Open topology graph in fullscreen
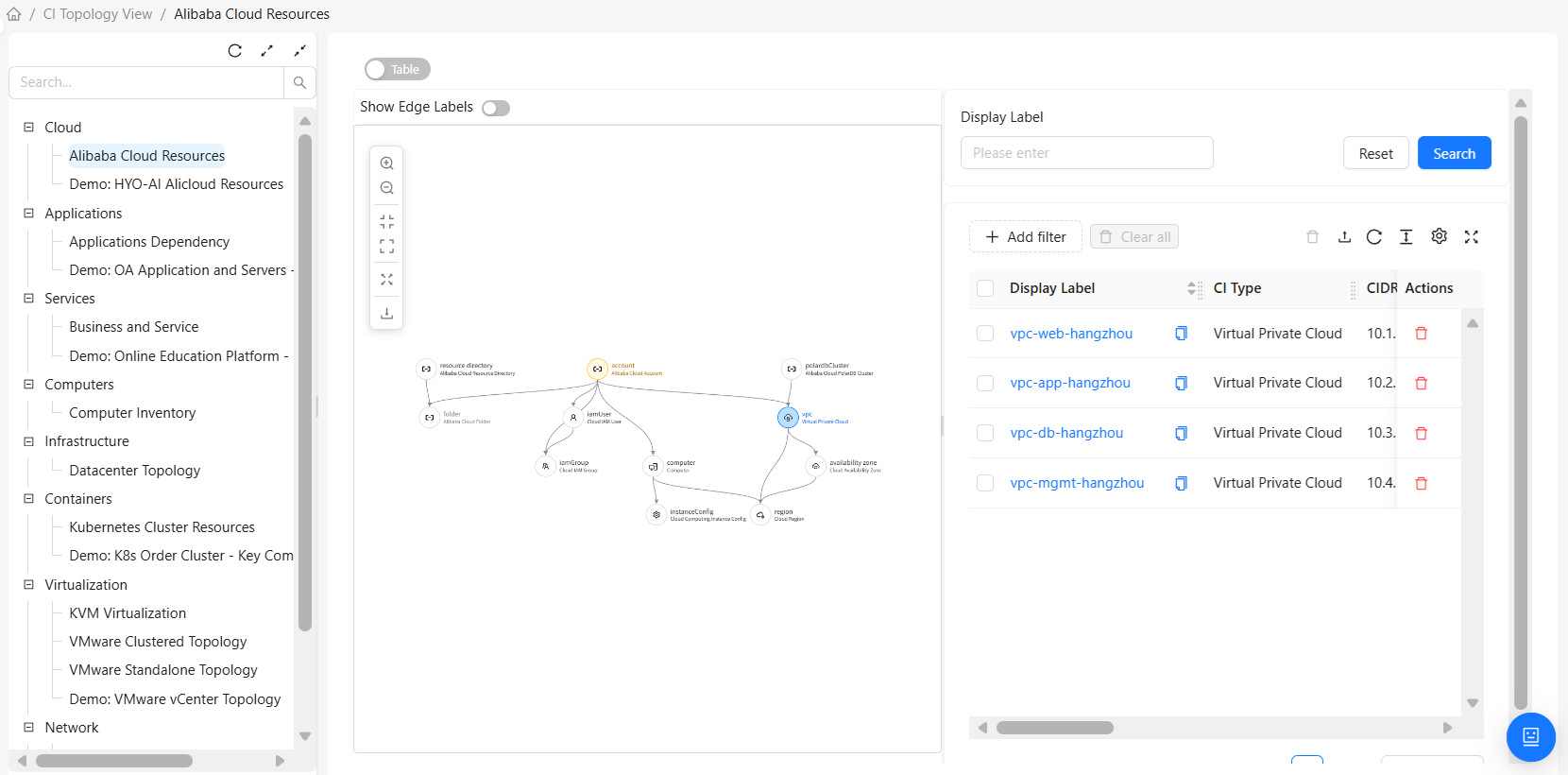 point(387,246)
